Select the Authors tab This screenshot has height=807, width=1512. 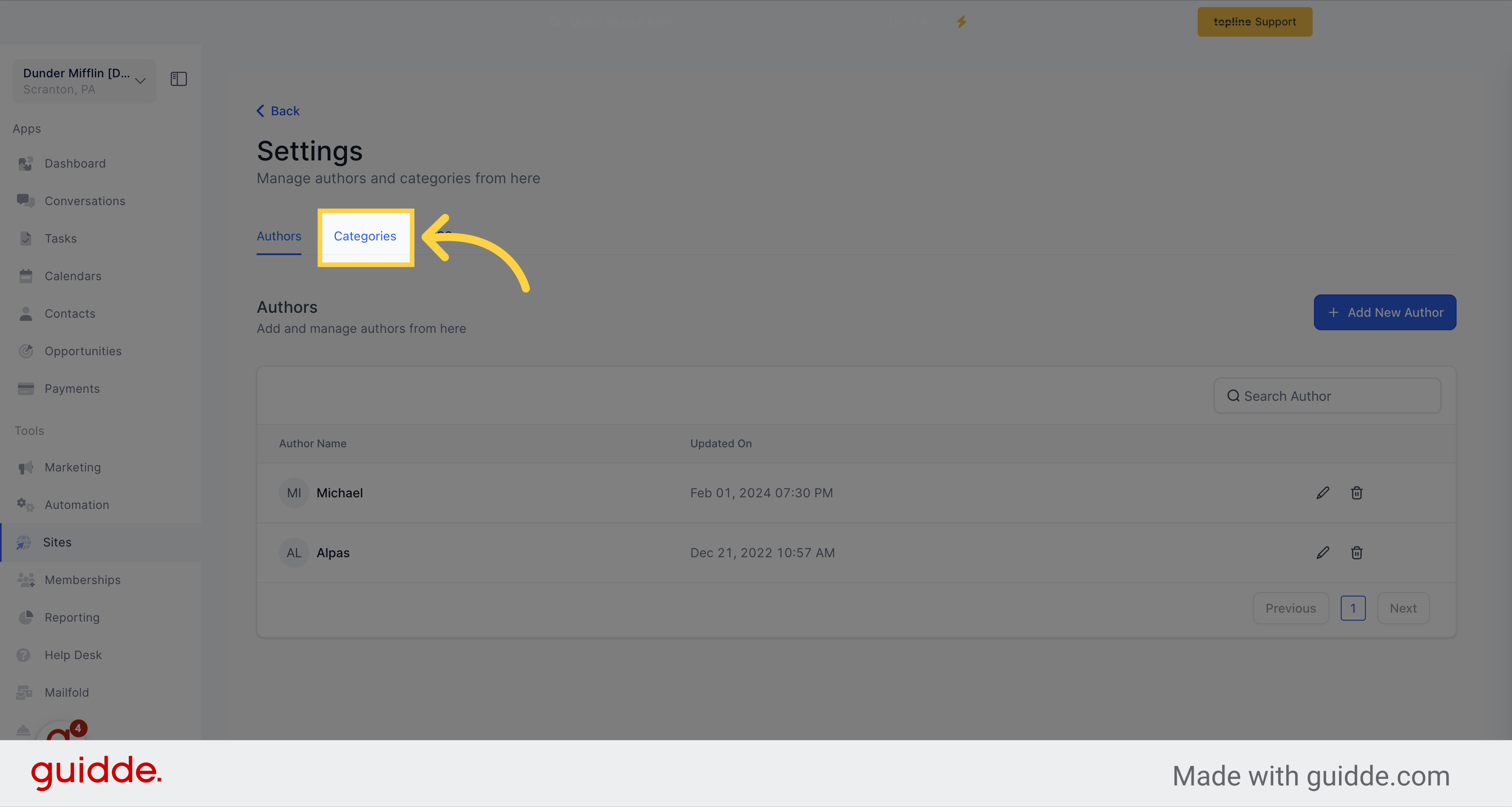[x=279, y=235]
